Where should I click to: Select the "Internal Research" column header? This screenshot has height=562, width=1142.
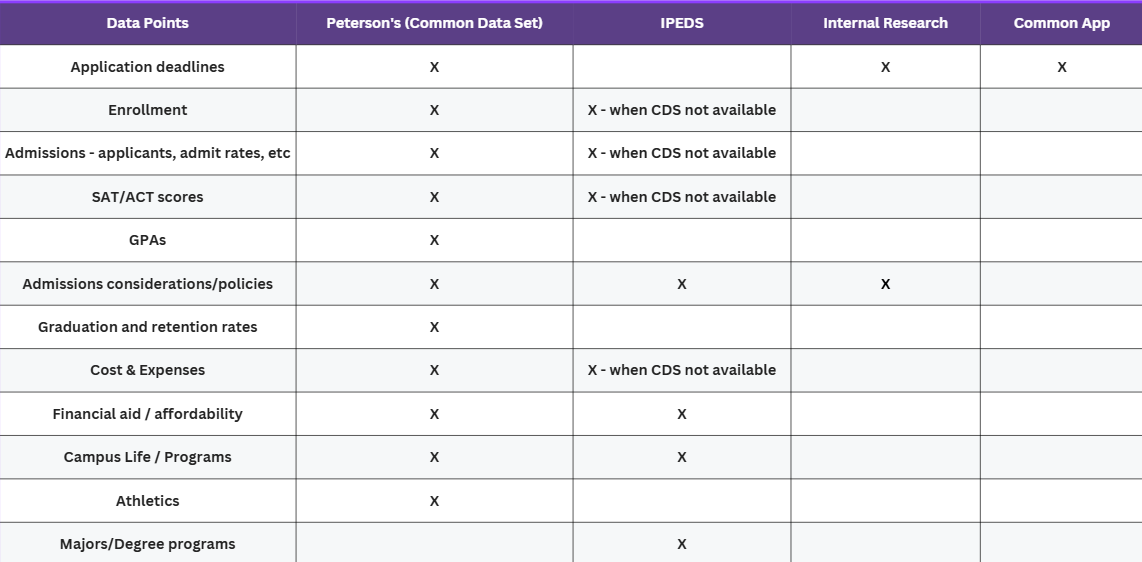pyautogui.click(x=885, y=23)
